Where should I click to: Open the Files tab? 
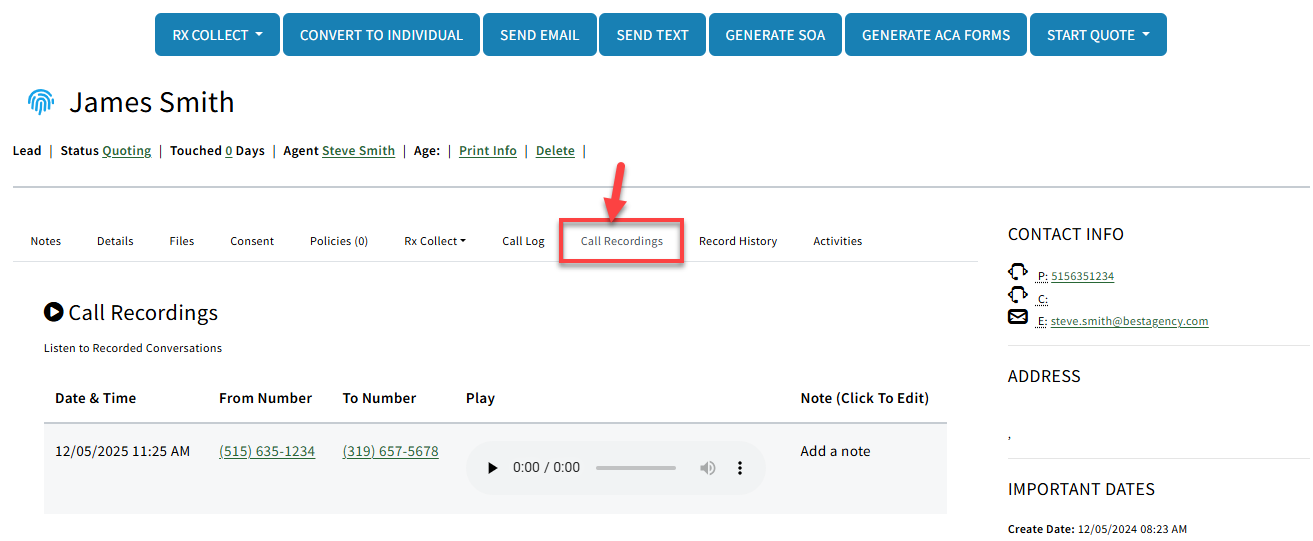(182, 241)
